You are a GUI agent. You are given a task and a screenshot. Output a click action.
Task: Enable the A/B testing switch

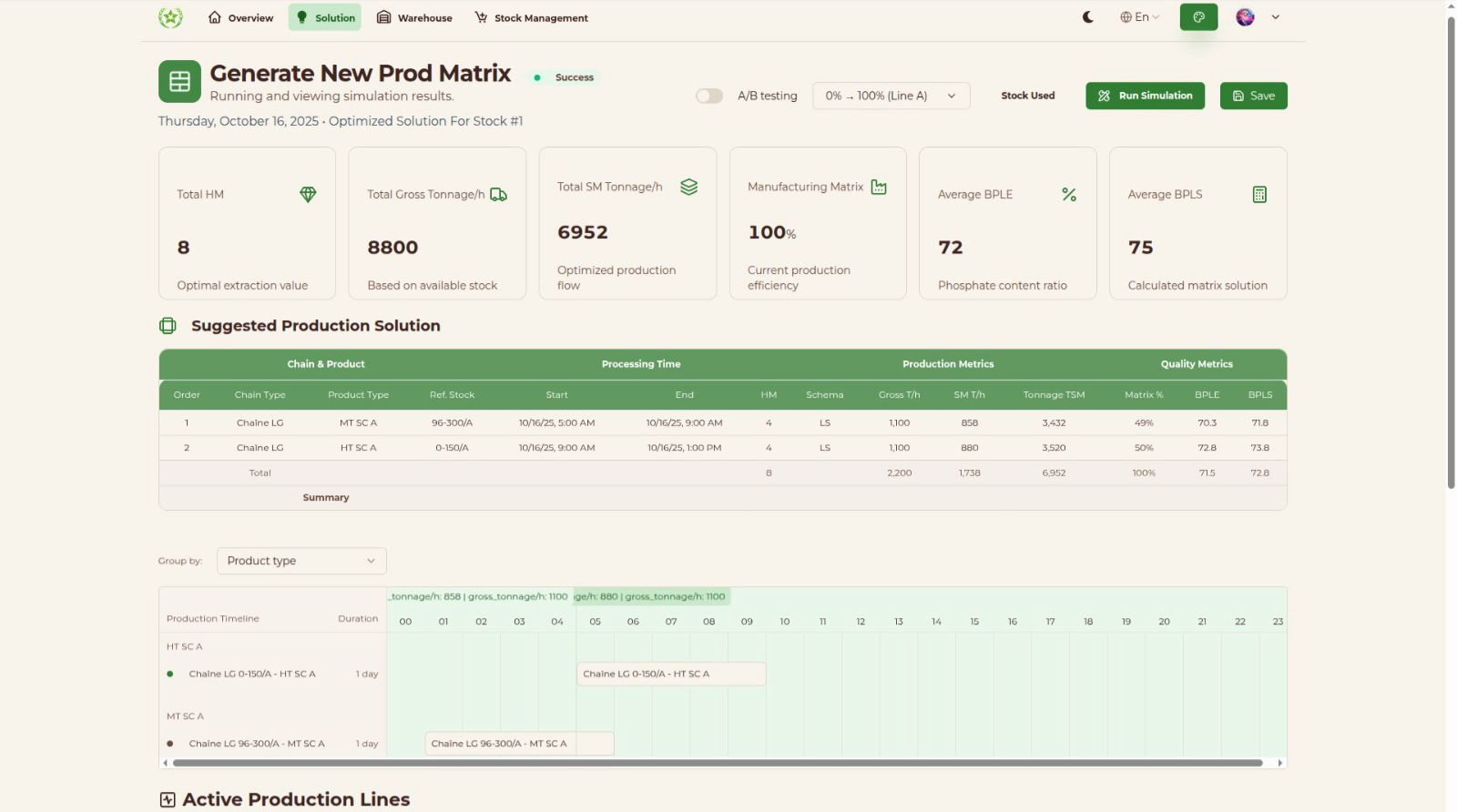point(709,96)
